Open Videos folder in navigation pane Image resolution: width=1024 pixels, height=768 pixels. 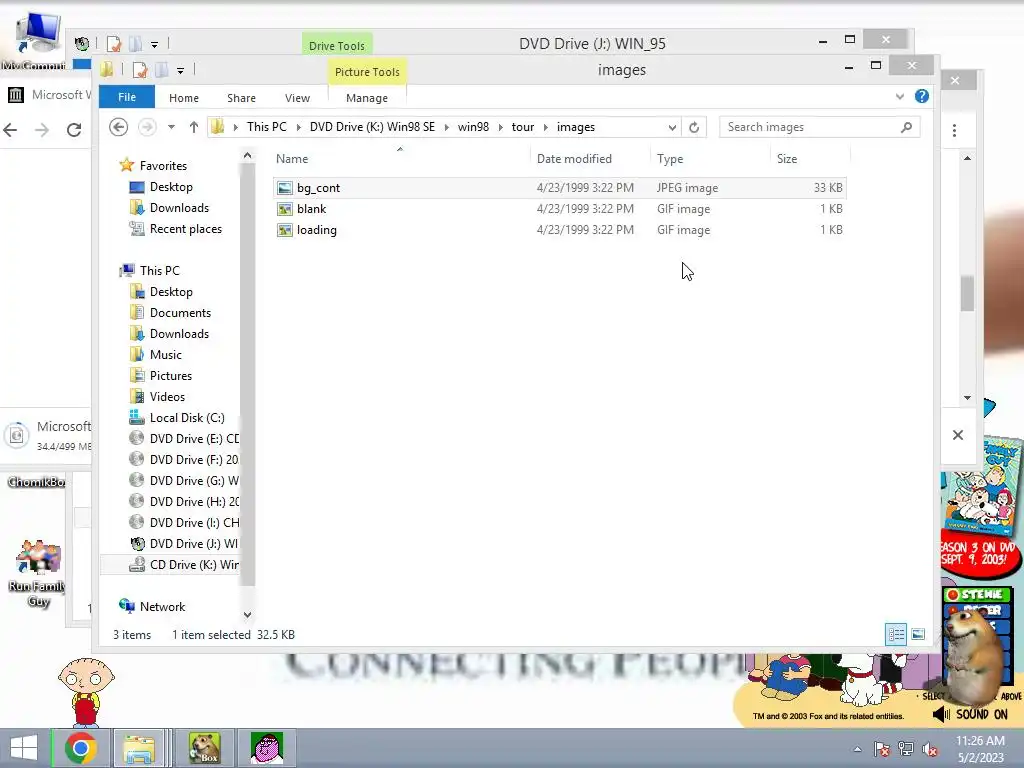click(167, 396)
